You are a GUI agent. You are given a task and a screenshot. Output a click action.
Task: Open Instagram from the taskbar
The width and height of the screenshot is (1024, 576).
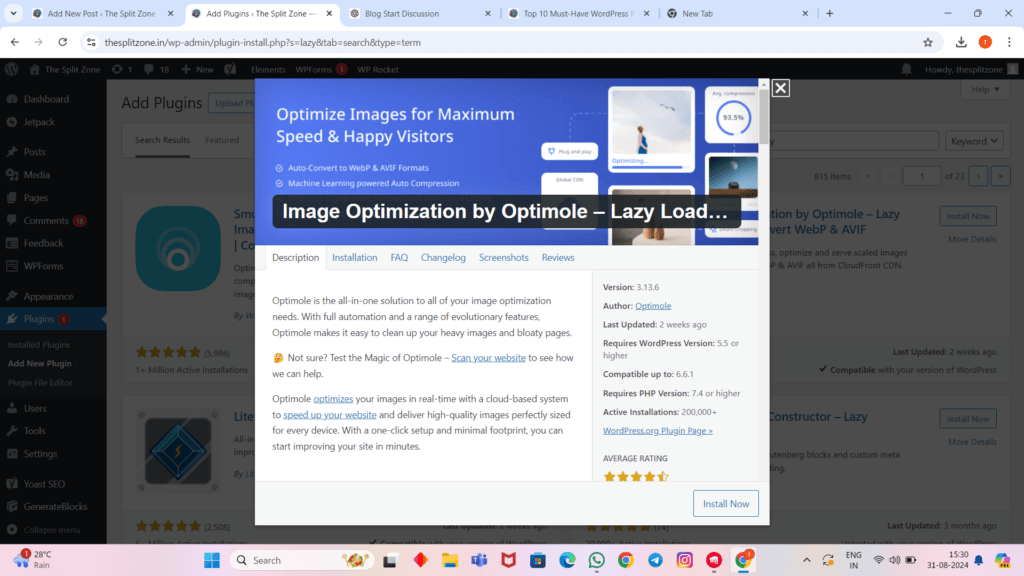click(x=684, y=560)
